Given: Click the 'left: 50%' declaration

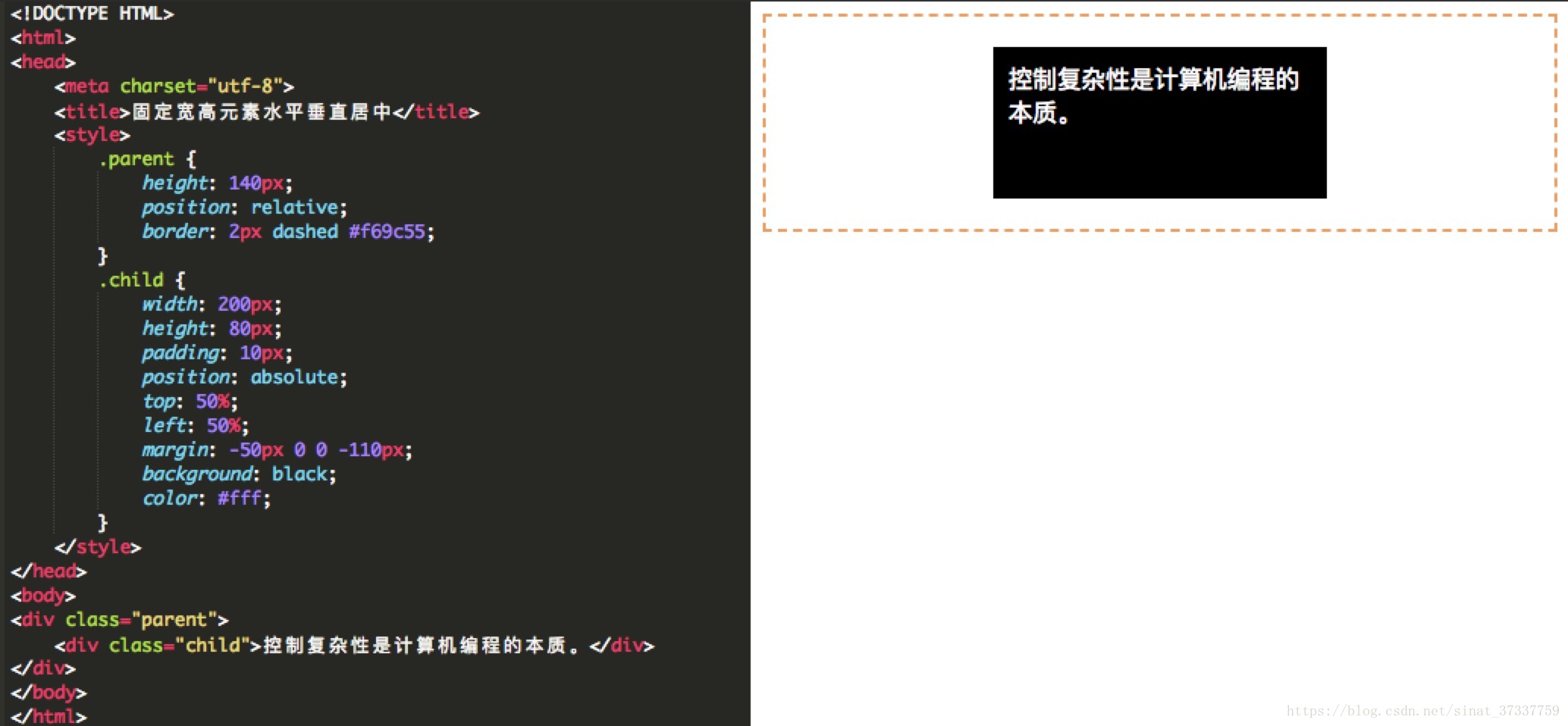Looking at the screenshot, I should [196, 426].
